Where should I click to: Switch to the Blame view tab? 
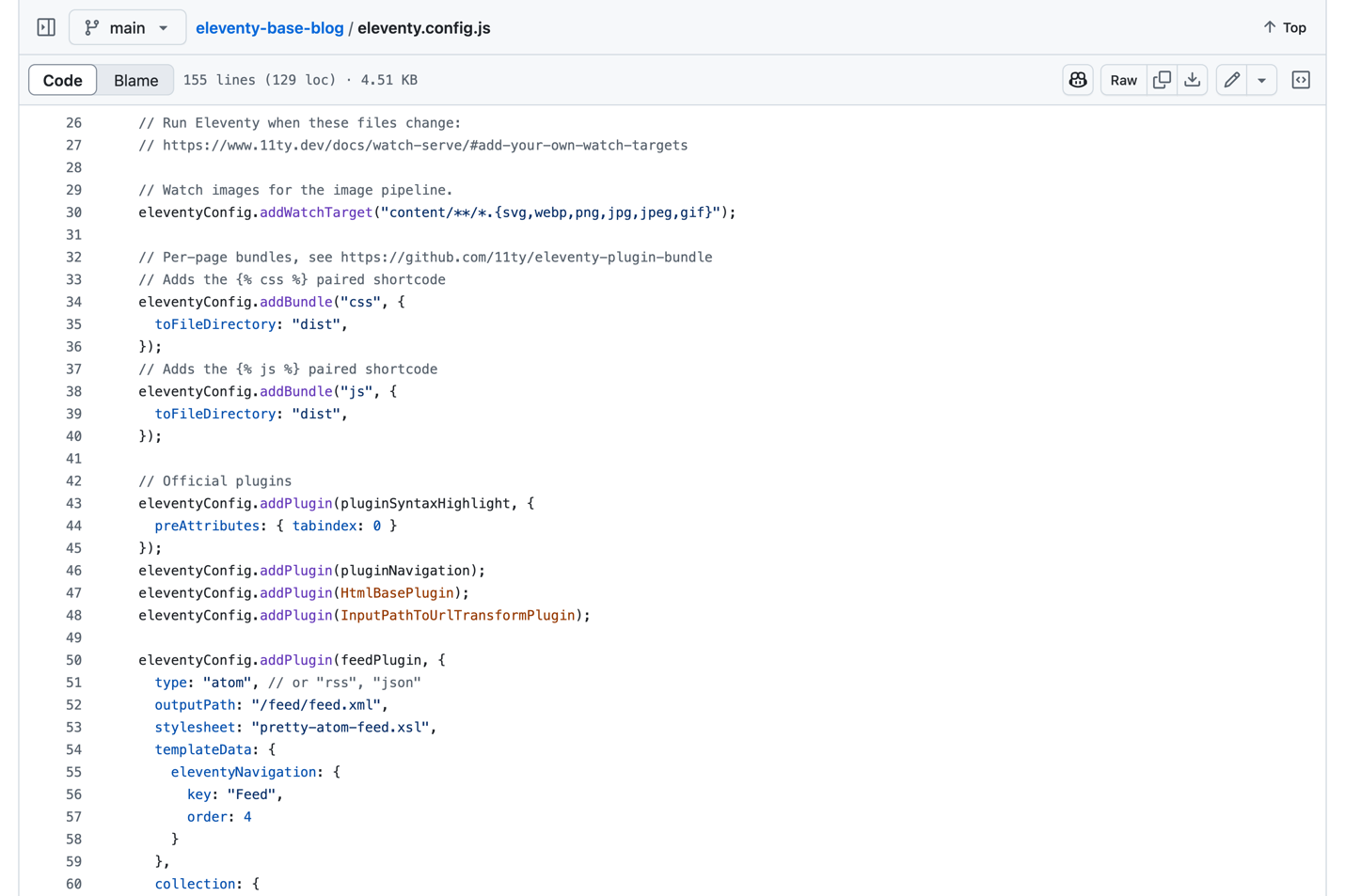[x=136, y=80]
